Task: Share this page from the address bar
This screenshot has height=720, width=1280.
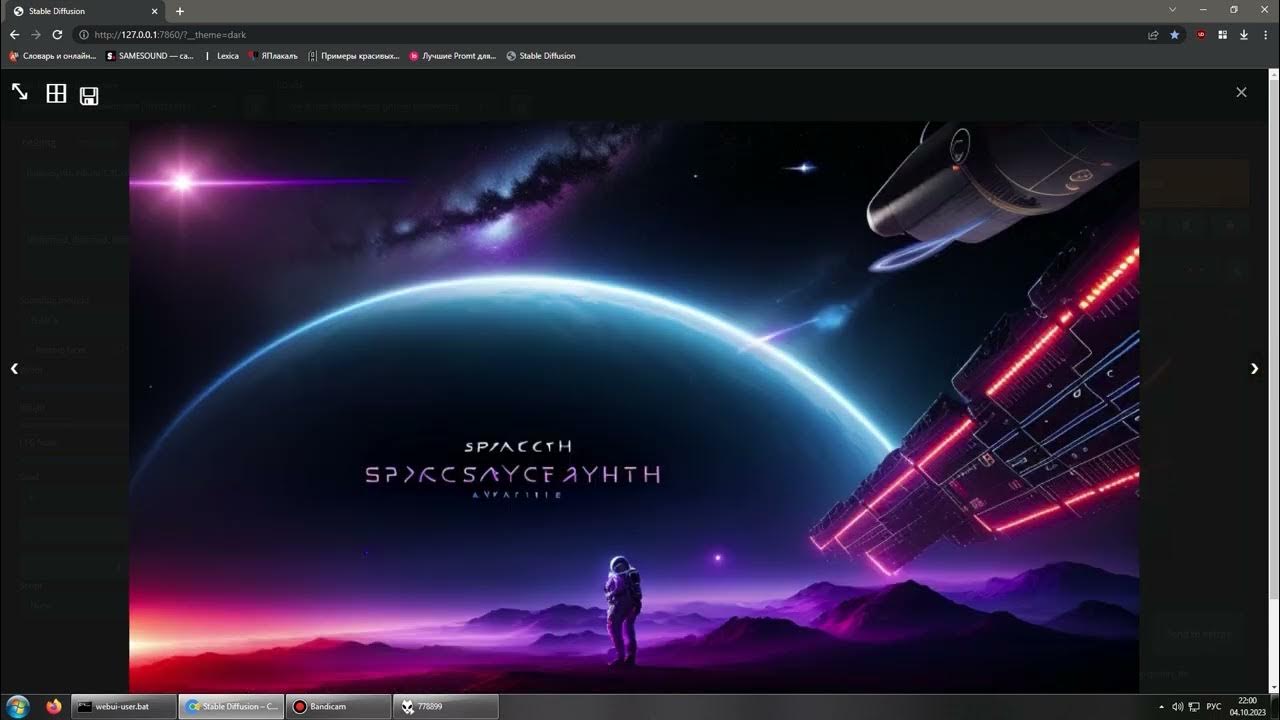Action: (1153, 34)
